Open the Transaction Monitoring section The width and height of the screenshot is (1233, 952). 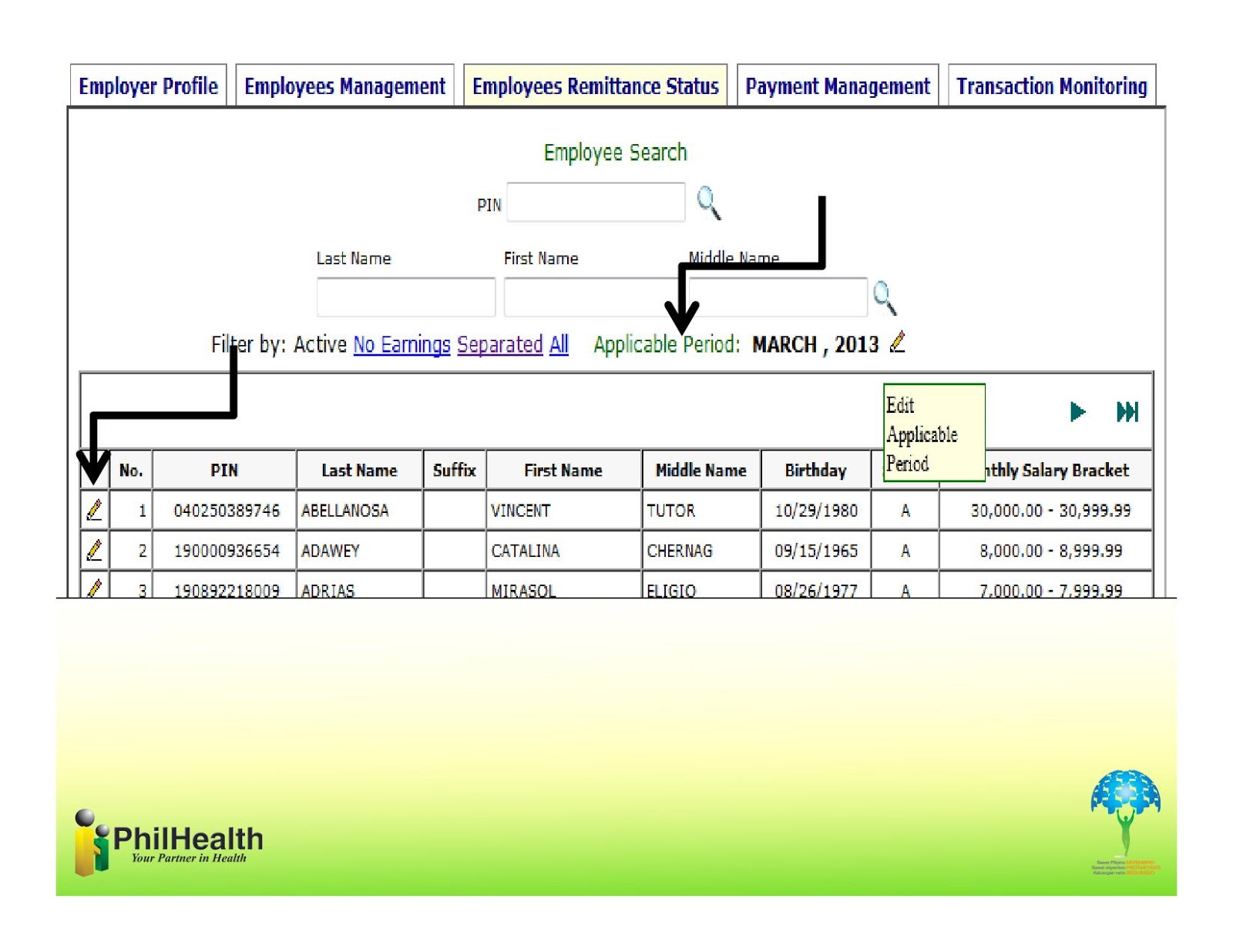[x=1051, y=86]
